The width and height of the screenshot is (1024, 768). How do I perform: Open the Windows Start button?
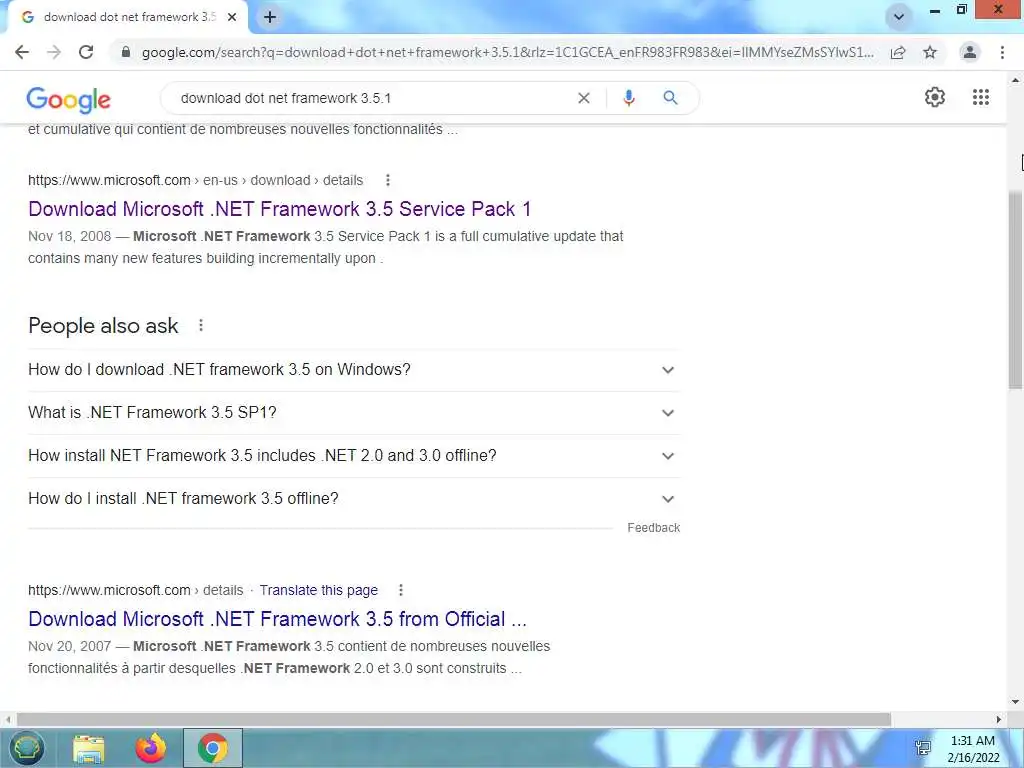point(26,748)
